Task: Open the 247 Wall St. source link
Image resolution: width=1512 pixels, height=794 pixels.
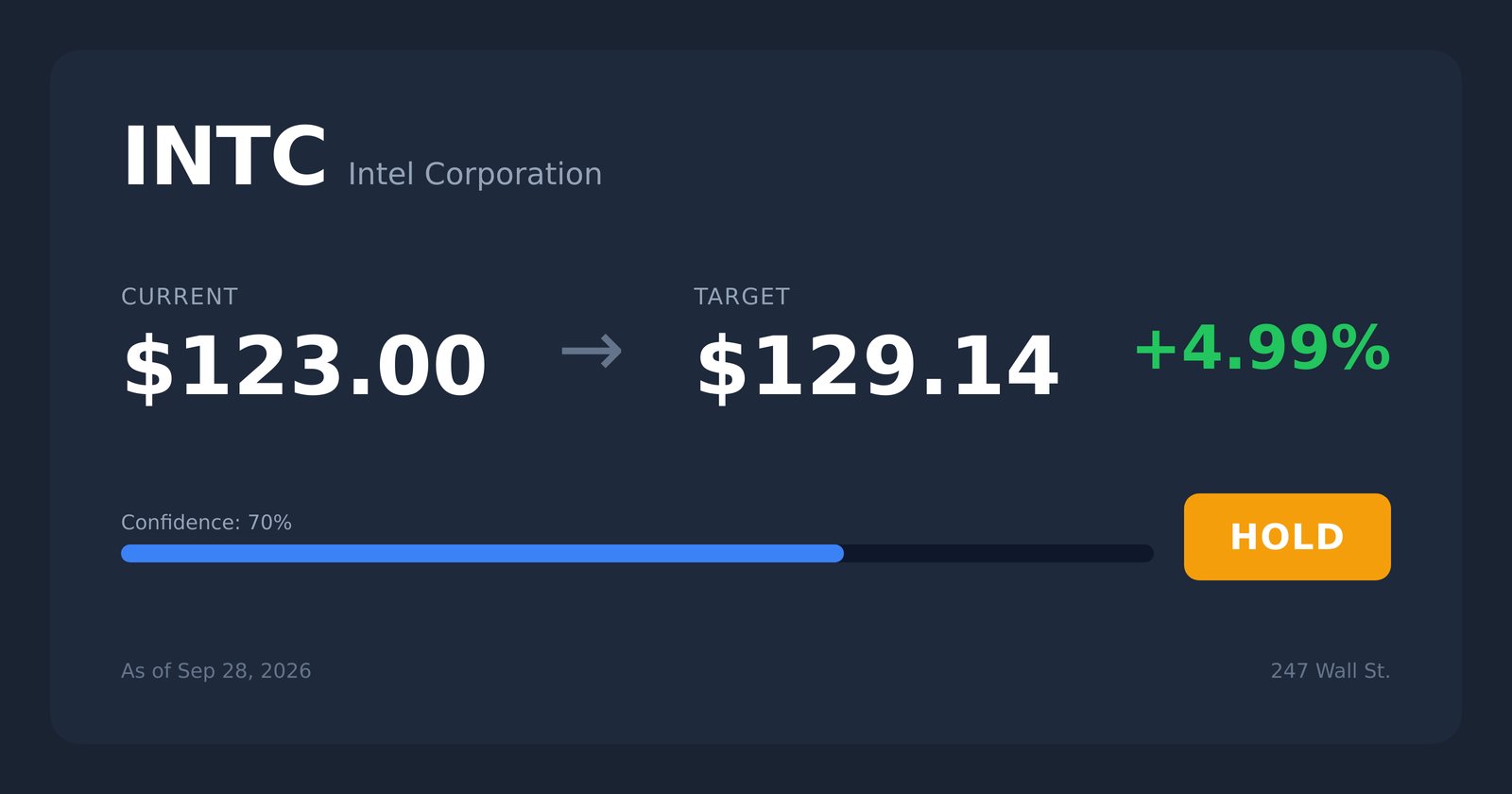Action: point(1331,671)
